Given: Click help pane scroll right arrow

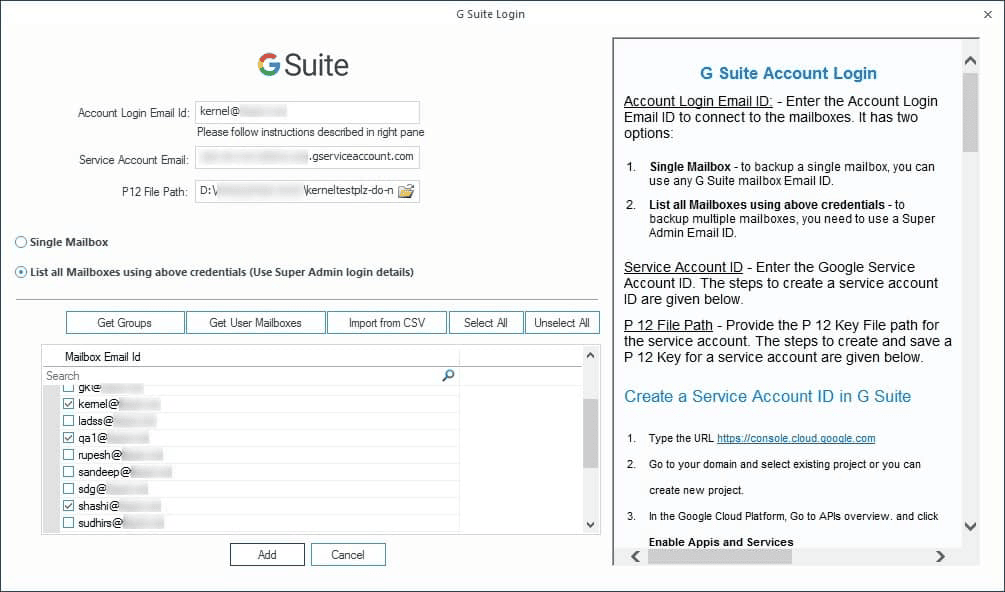Looking at the screenshot, I should pos(940,556).
